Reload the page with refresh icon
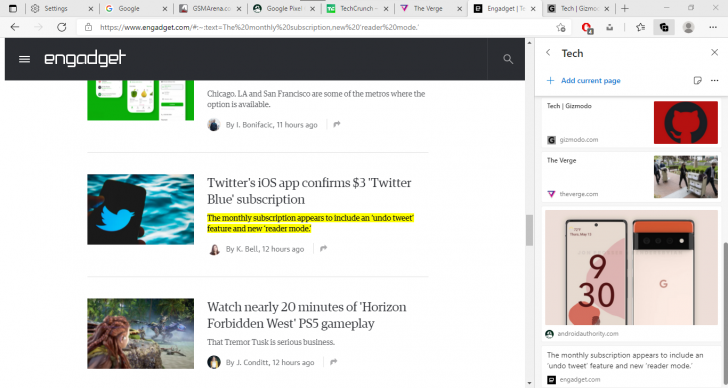This screenshot has height=388, width=728. tap(61, 27)
